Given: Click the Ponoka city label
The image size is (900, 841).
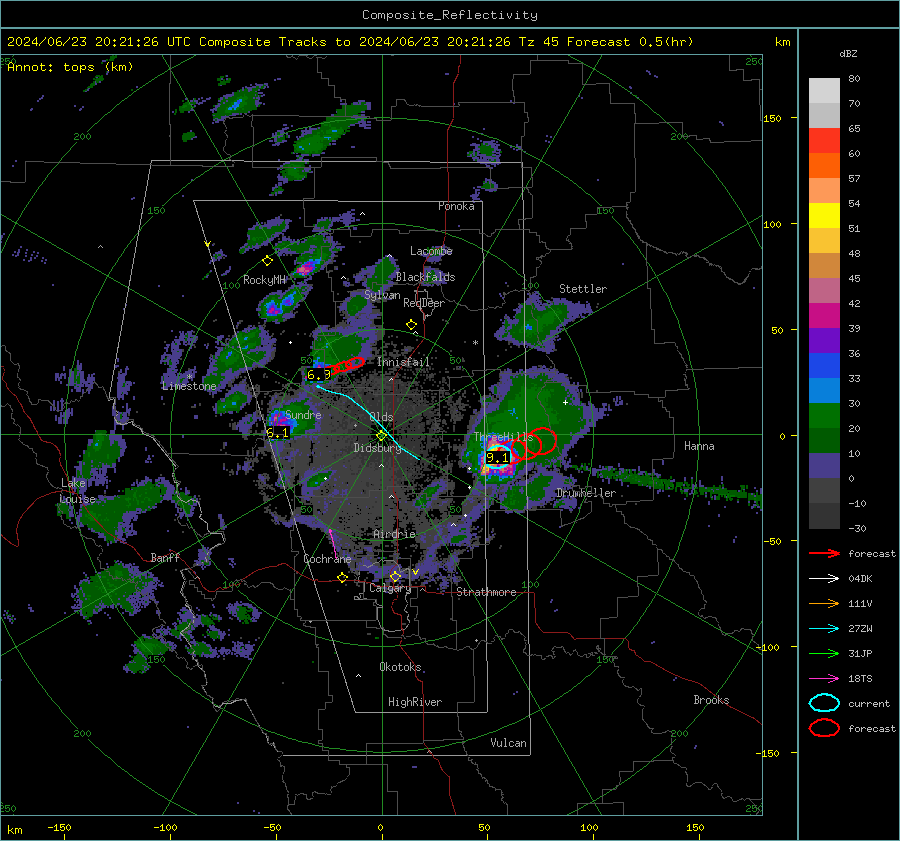Looking at the screenshot, I should 456,206.
